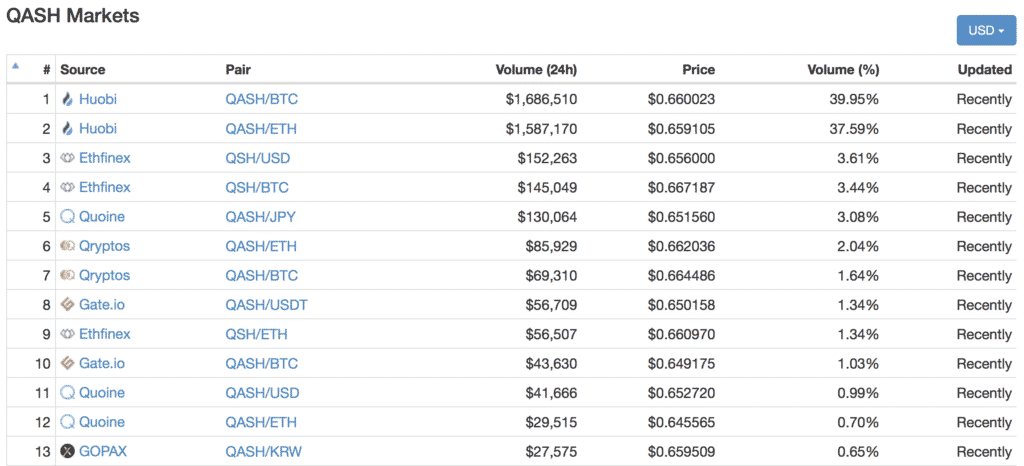Open the QASH/USD pair link
The height and width of the screenshot is (466, 1024).
click(x=263, y=393)
